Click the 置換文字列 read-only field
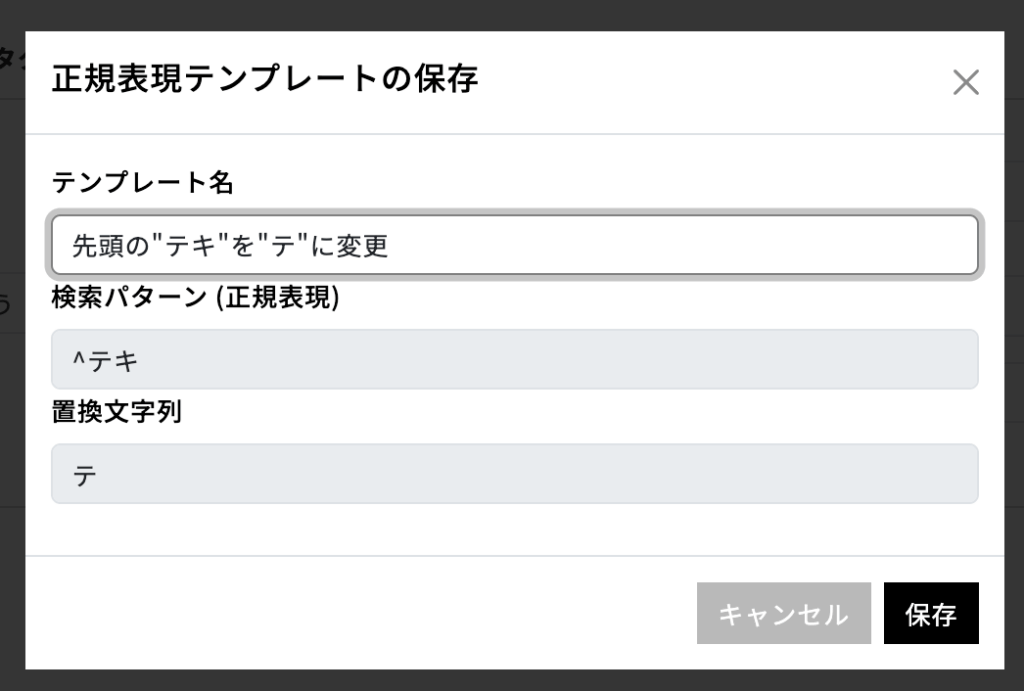The width and height of the screenshot is (1024, 691). click(514, 474)
